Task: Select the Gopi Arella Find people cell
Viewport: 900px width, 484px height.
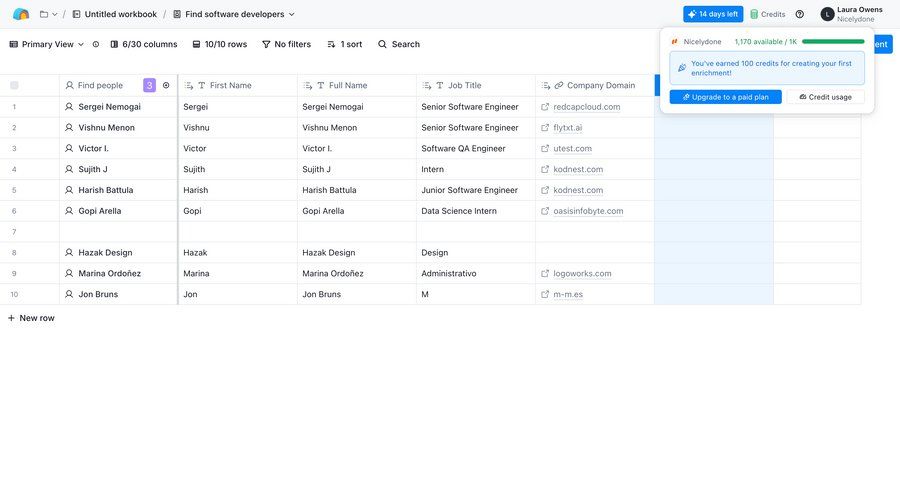Action: [x=118, y=211]
